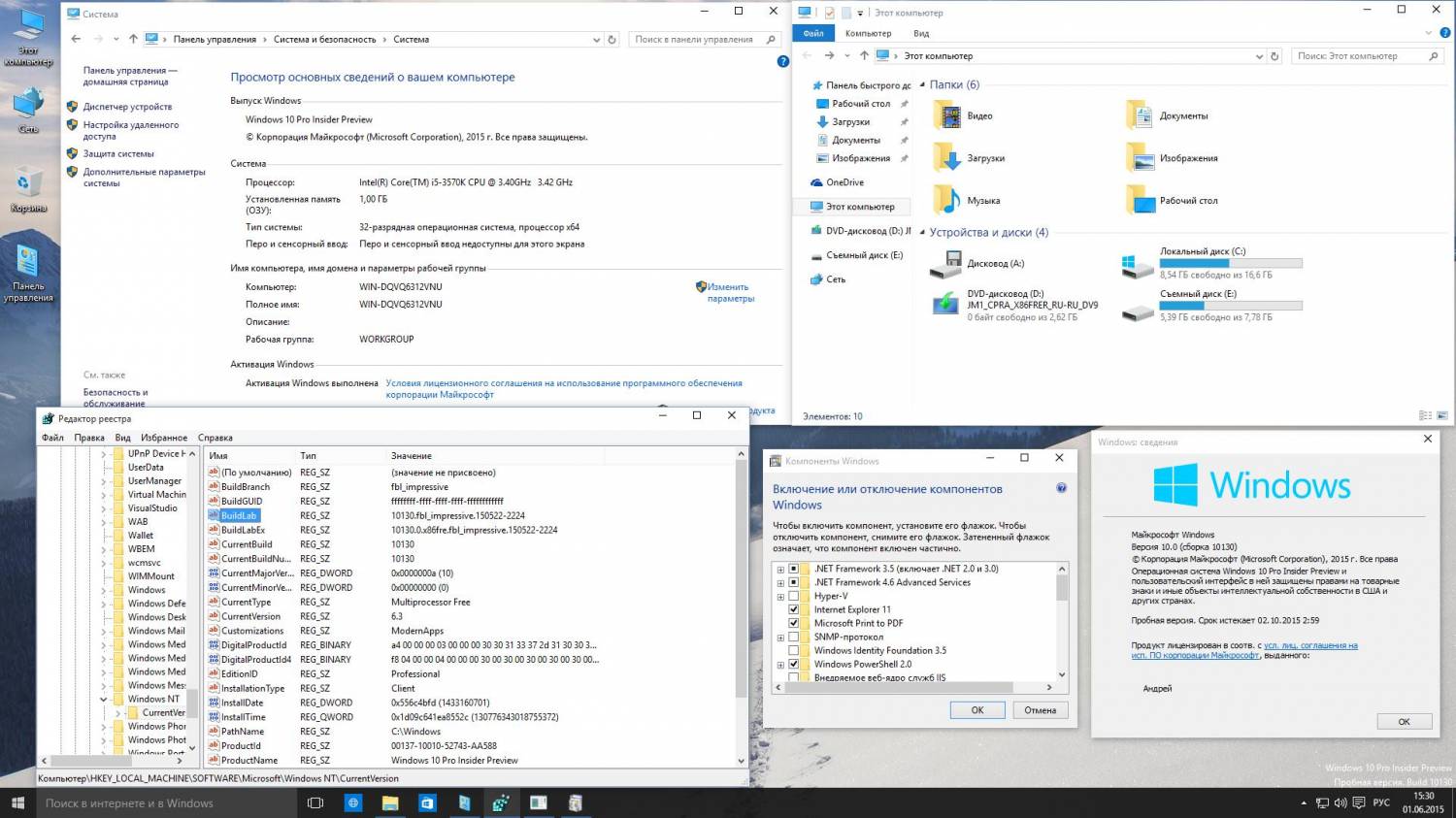Select the InstallDate registry value
The image size is (1456, 818).
(x=242, y=703)
